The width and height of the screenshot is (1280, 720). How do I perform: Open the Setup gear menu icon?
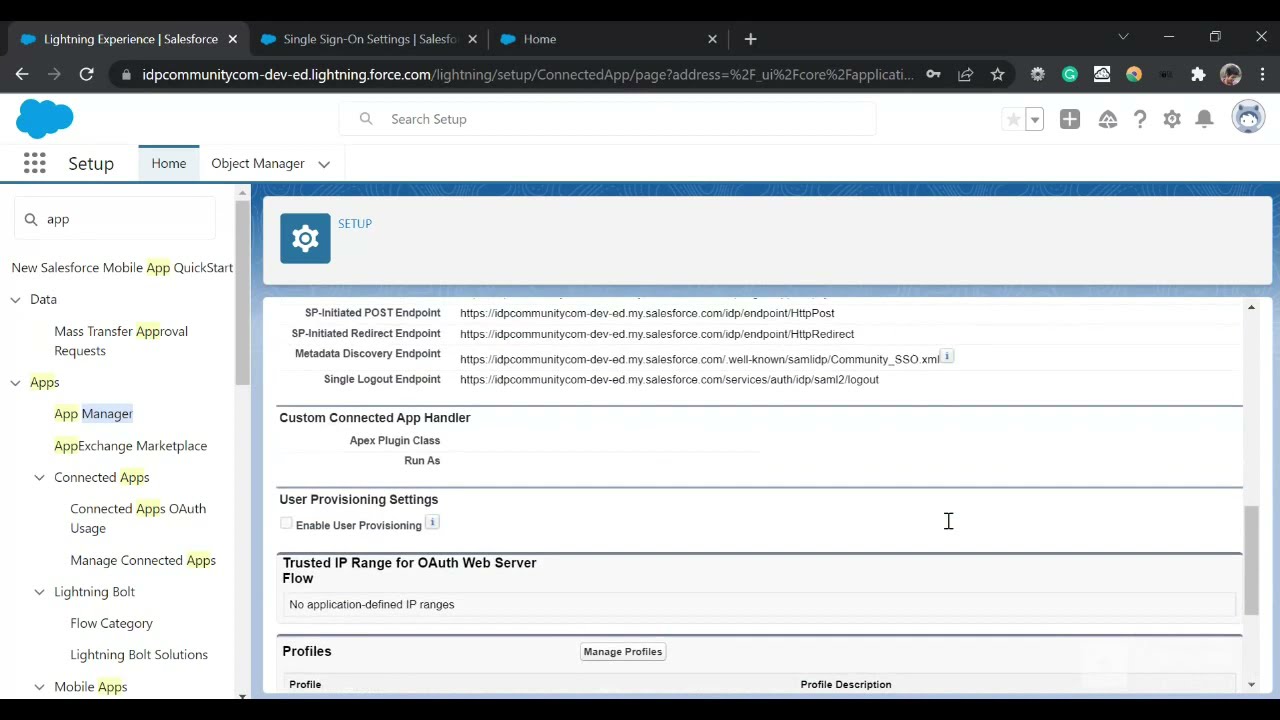point(1172,119)
